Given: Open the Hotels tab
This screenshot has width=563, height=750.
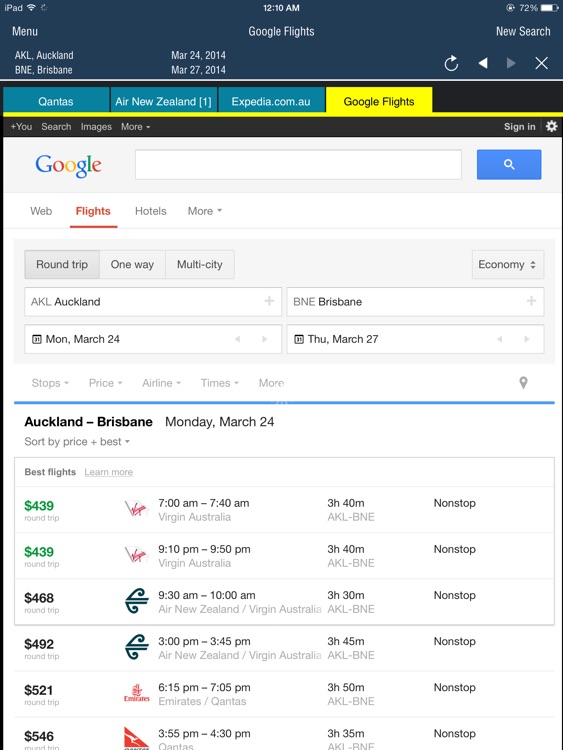Looking at the screenshot, I should [x=151, y=211].
